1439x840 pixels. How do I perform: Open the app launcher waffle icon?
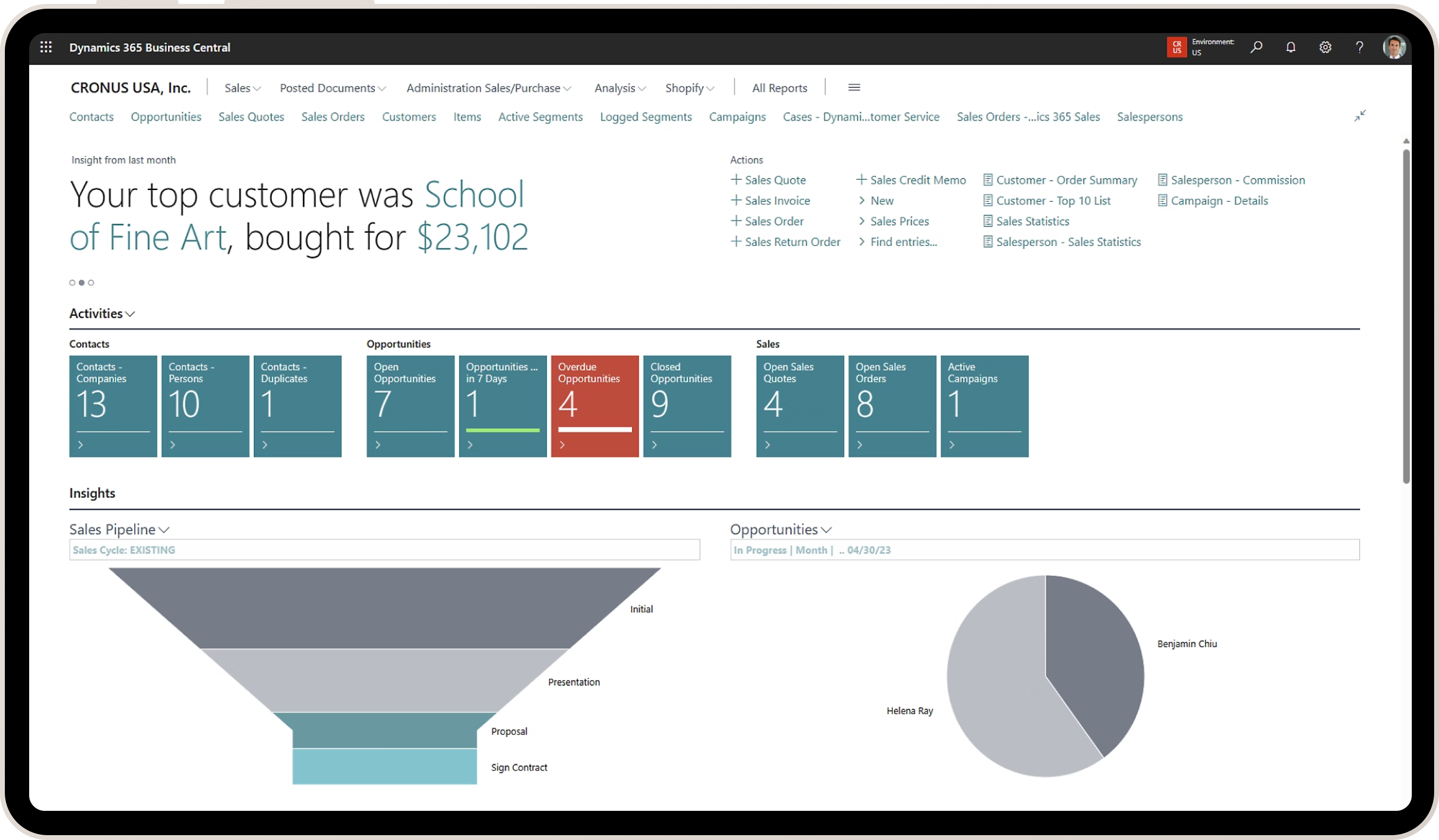[x=46, y=48]
